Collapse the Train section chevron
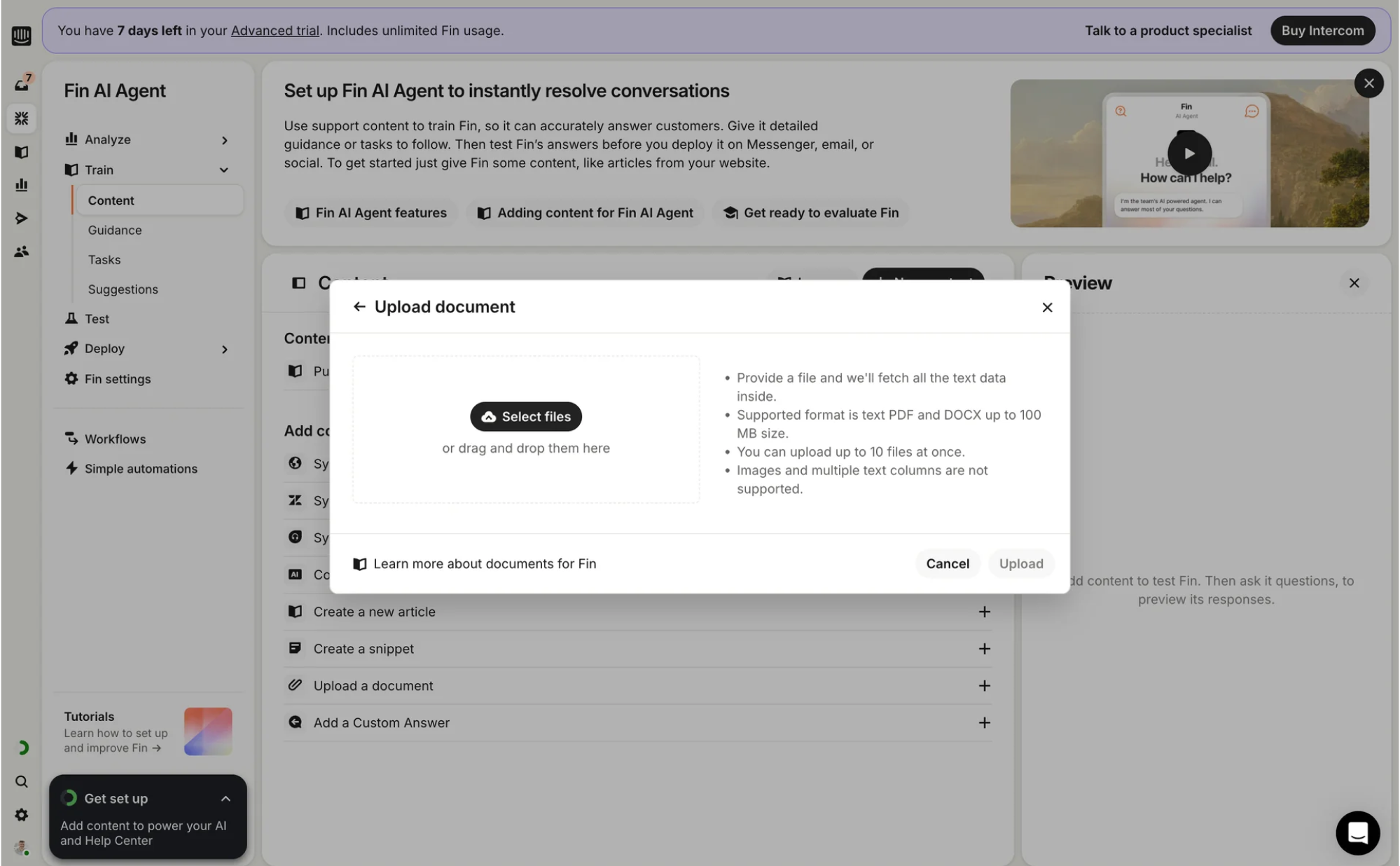The width and height of the screenshot is (1400, 866). (x=223, y=170)
